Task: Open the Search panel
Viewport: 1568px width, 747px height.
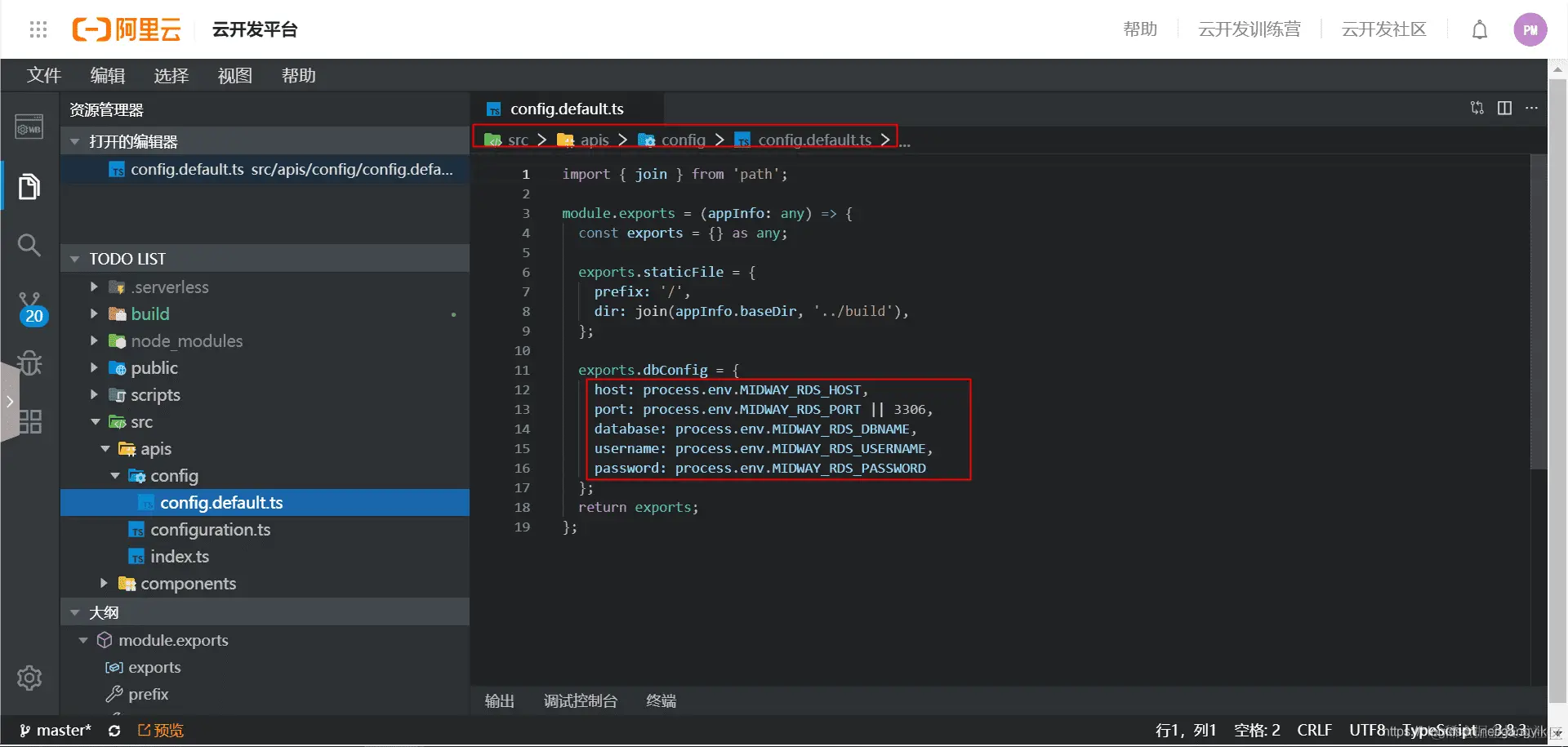Action: click(29, 245)
